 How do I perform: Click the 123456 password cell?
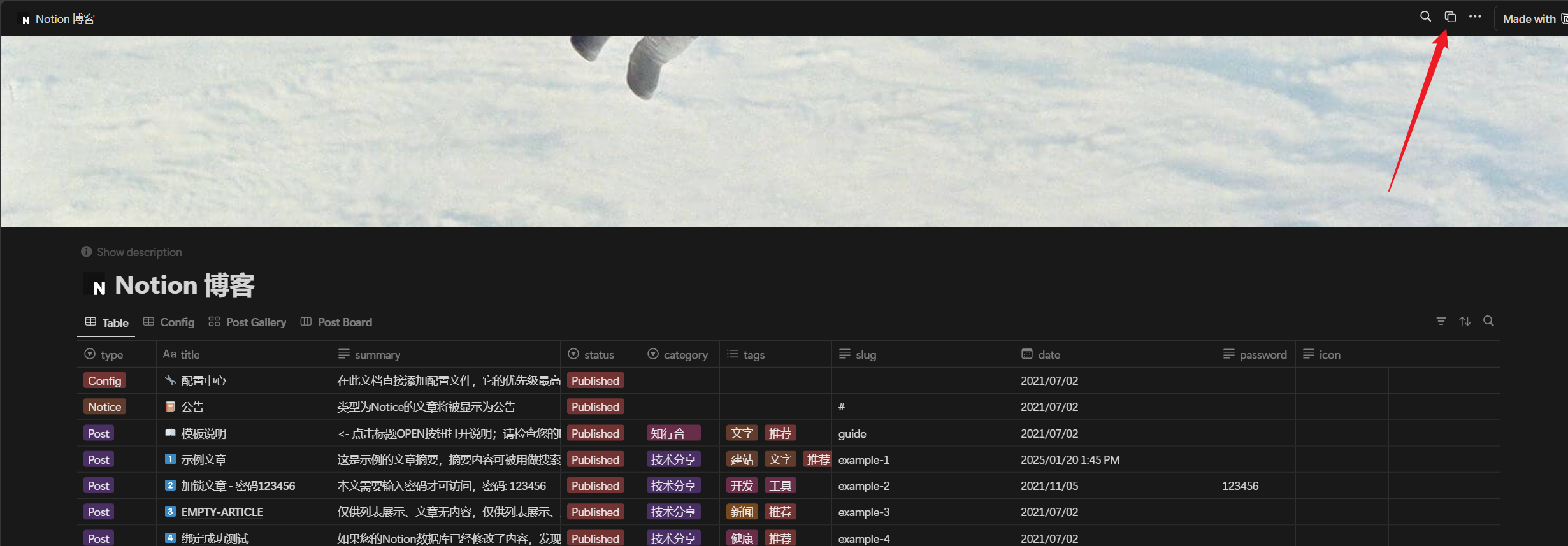(1256, 485)
